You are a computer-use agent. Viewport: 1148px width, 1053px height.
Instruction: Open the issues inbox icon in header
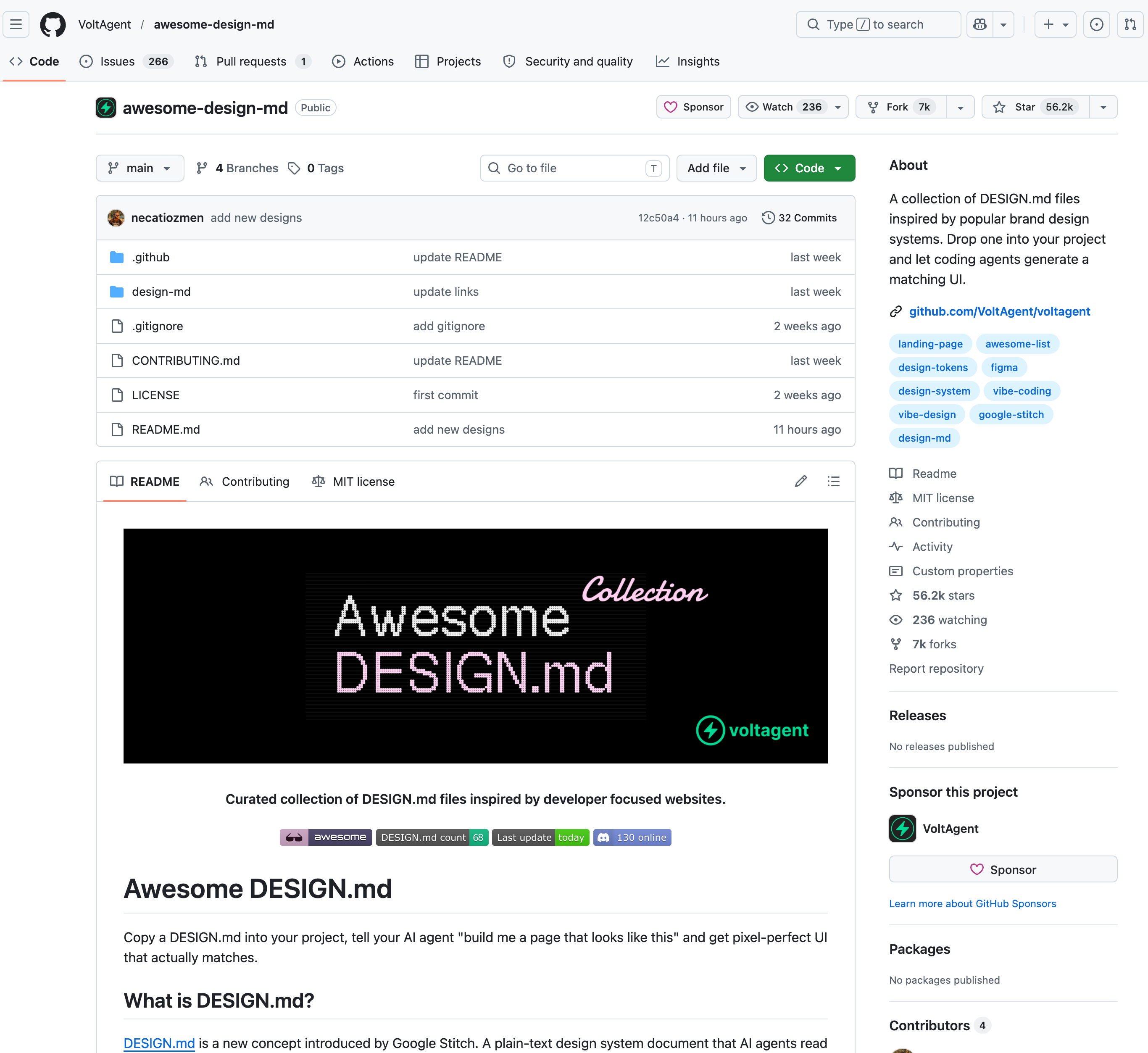pyautogui.click(x=1096, y=24)
